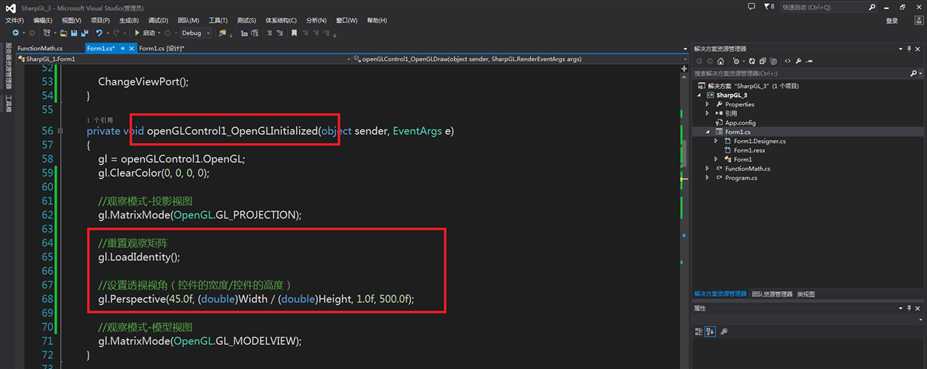The width and height of the screenshot is (927, 369).
Task: Expand the FunctionMath.cs node in Solution Explorer
Action: pos(708,169)
